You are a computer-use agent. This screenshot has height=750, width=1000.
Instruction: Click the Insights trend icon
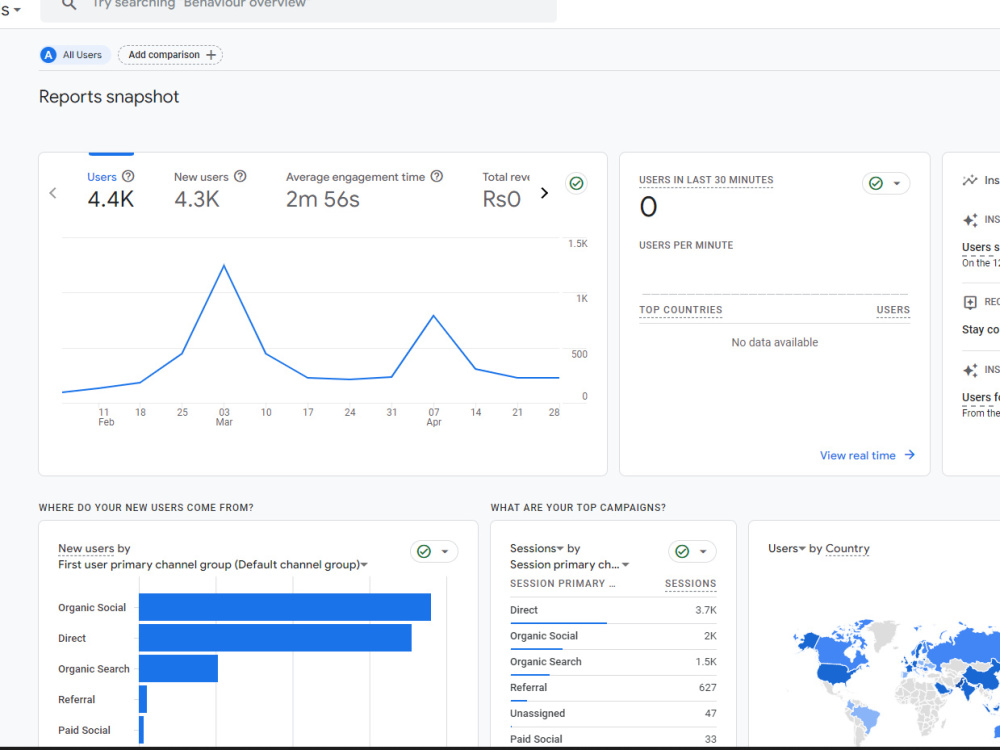tap(970, 180)
